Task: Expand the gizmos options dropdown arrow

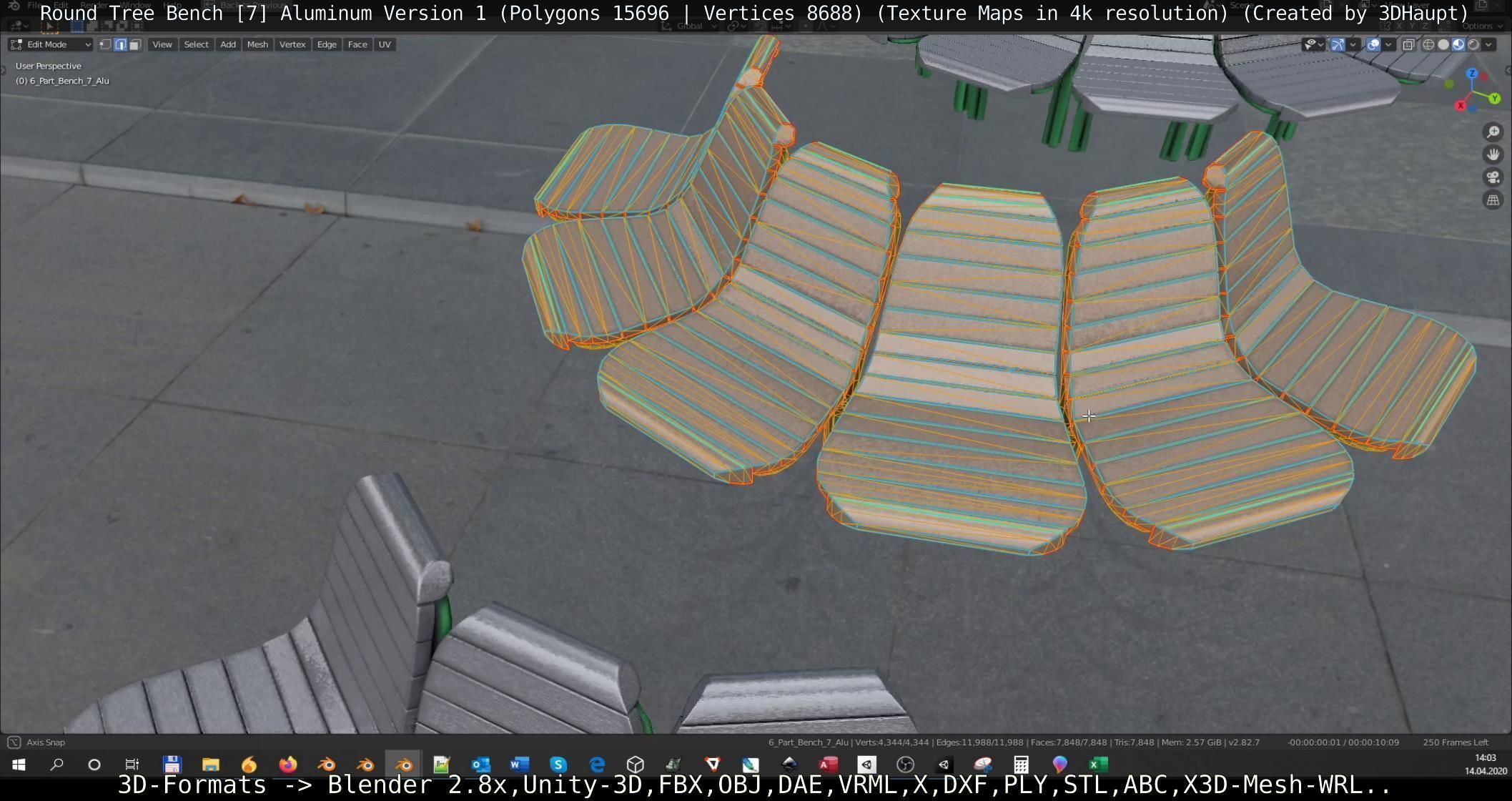Action: pos(1353,44)
